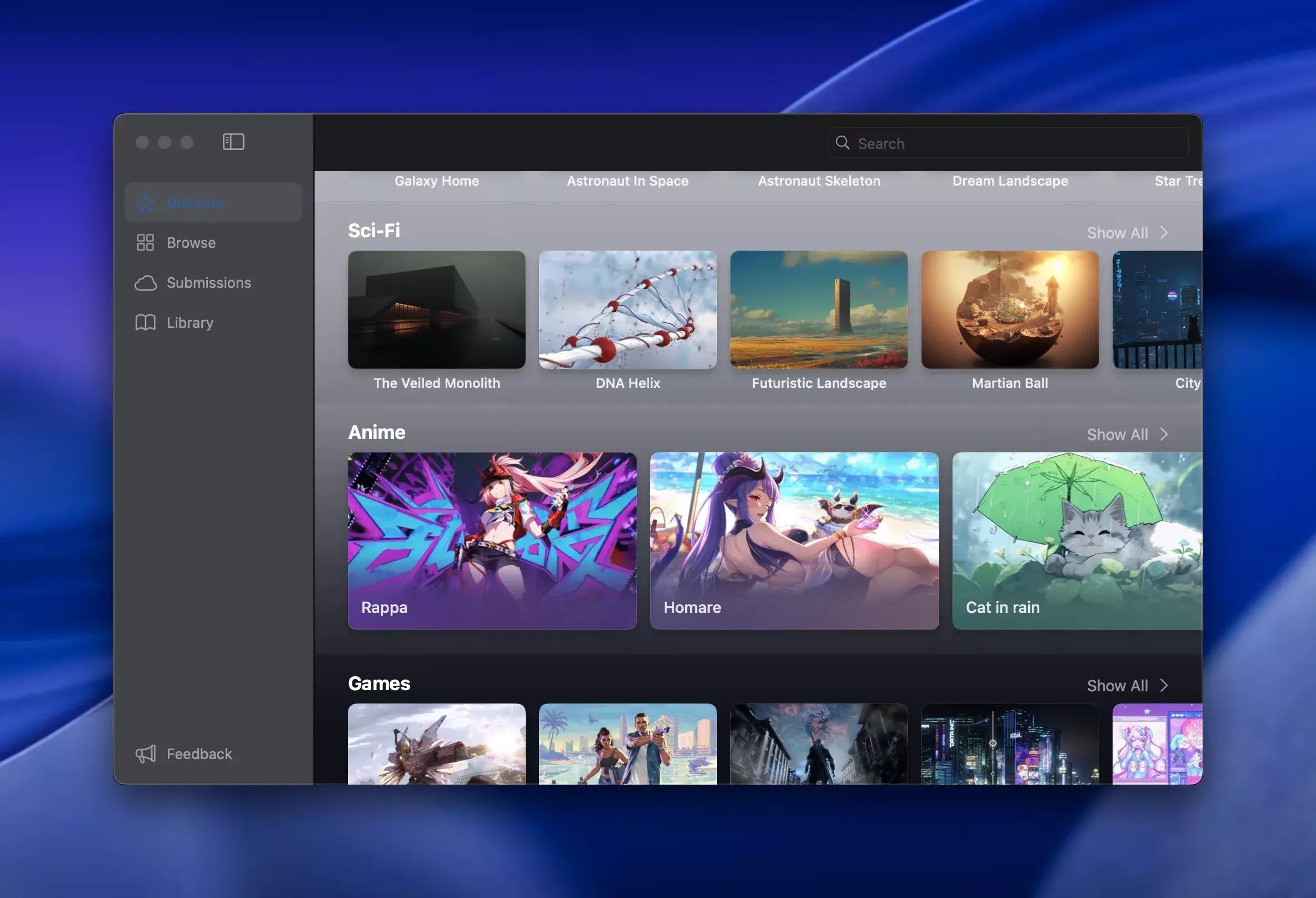Open the Cat in rain wallpaper
This screenshot has height=898, width=1316.
pos(1077,541)
